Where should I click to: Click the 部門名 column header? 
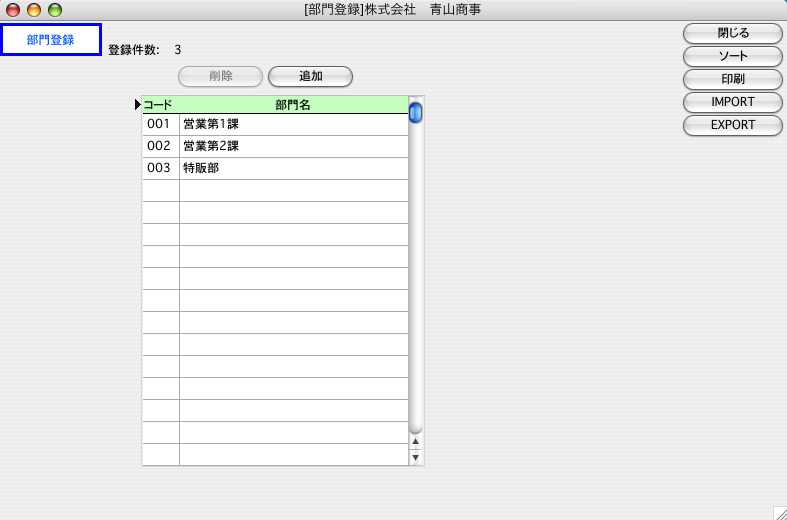point(293,104)
